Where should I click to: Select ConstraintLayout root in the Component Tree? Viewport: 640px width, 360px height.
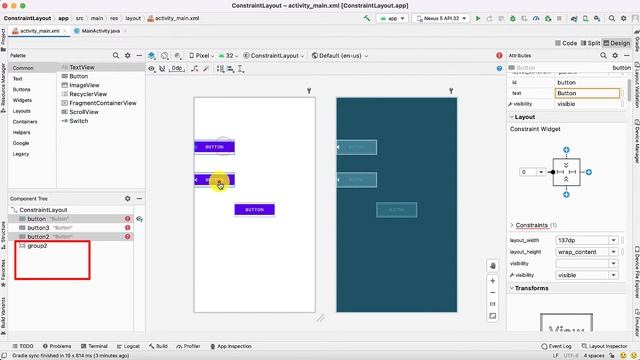tap(43, 210)
